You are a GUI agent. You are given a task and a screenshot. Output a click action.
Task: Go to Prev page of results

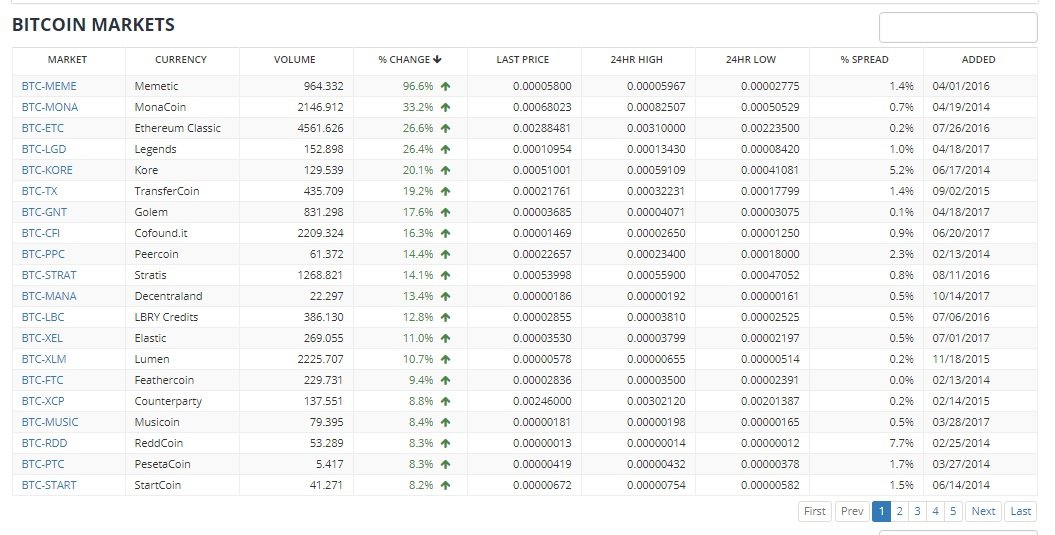852,511
